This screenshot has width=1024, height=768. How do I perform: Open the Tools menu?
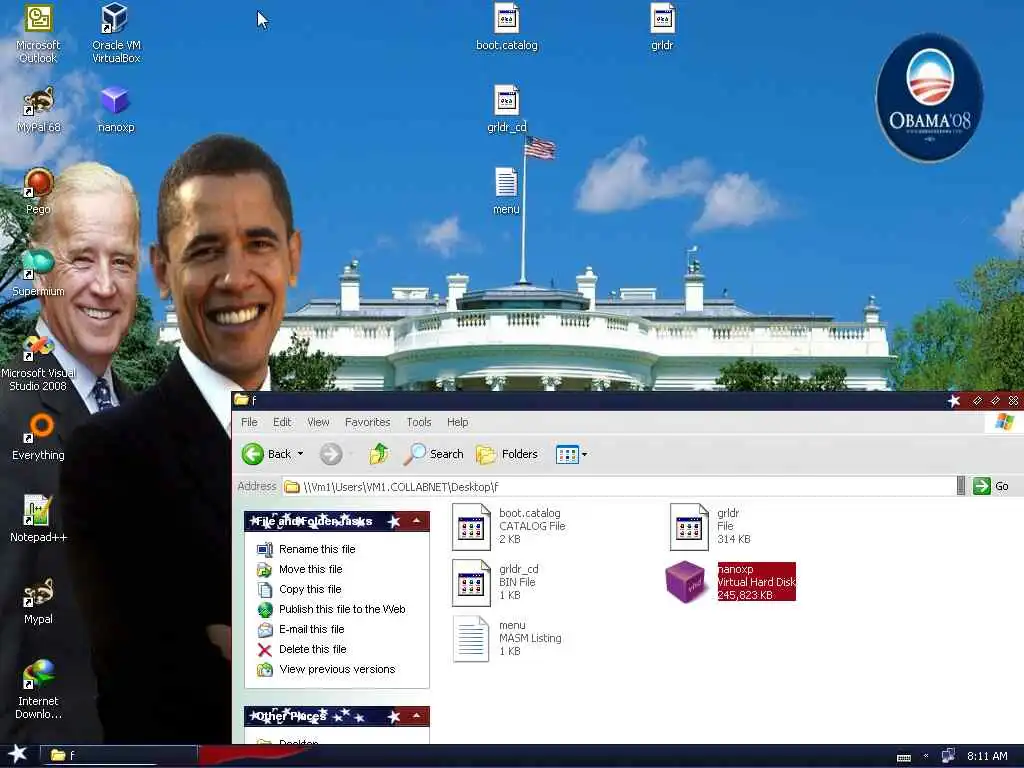click(419, 422)
